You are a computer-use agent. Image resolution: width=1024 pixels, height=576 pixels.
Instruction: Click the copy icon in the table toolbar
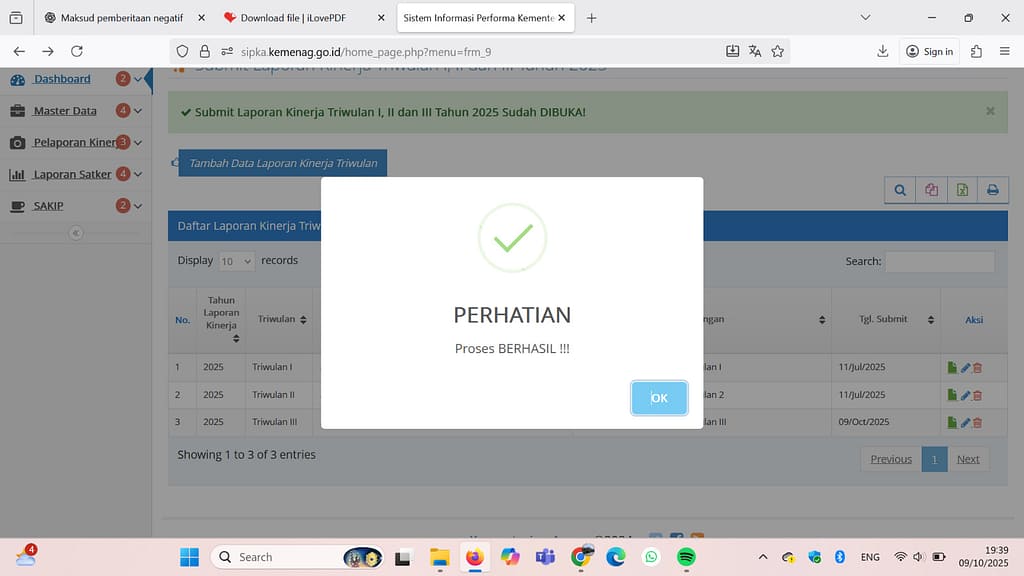coord(931,190)
